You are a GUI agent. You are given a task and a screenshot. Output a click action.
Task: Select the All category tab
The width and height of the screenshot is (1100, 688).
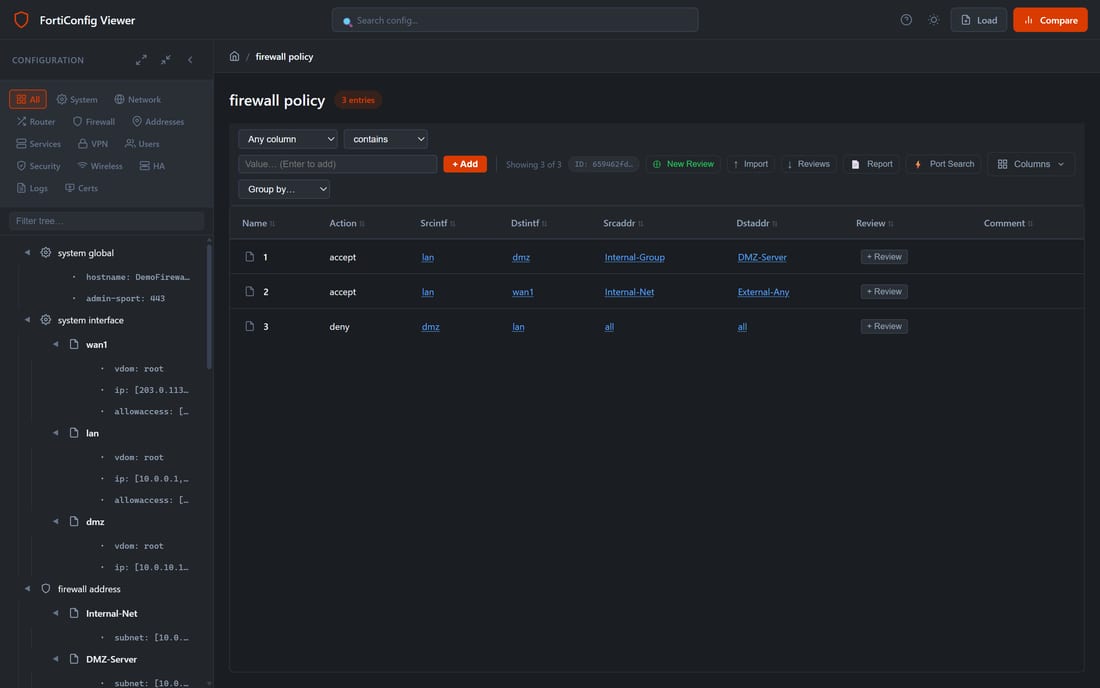click(x=28, y=99)
